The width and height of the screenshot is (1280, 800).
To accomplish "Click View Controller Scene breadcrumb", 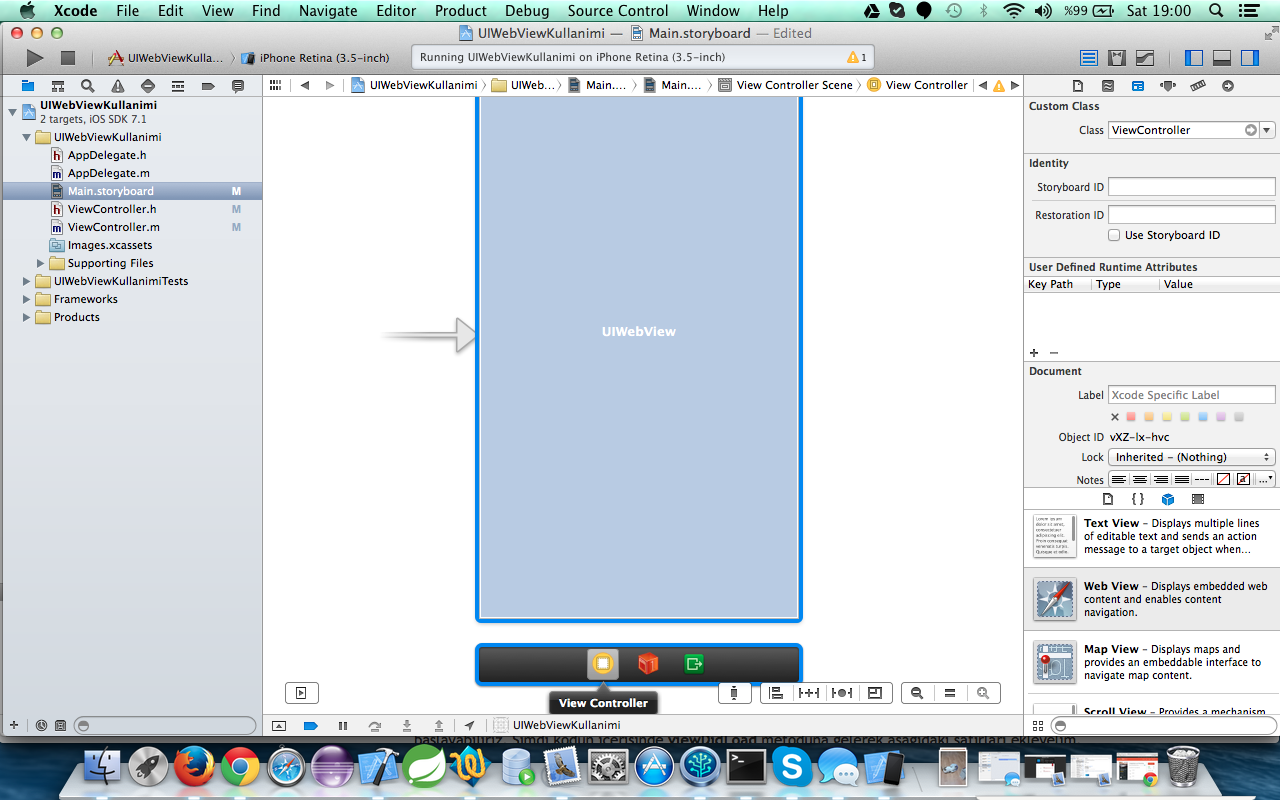I will (x=785, y=85).
